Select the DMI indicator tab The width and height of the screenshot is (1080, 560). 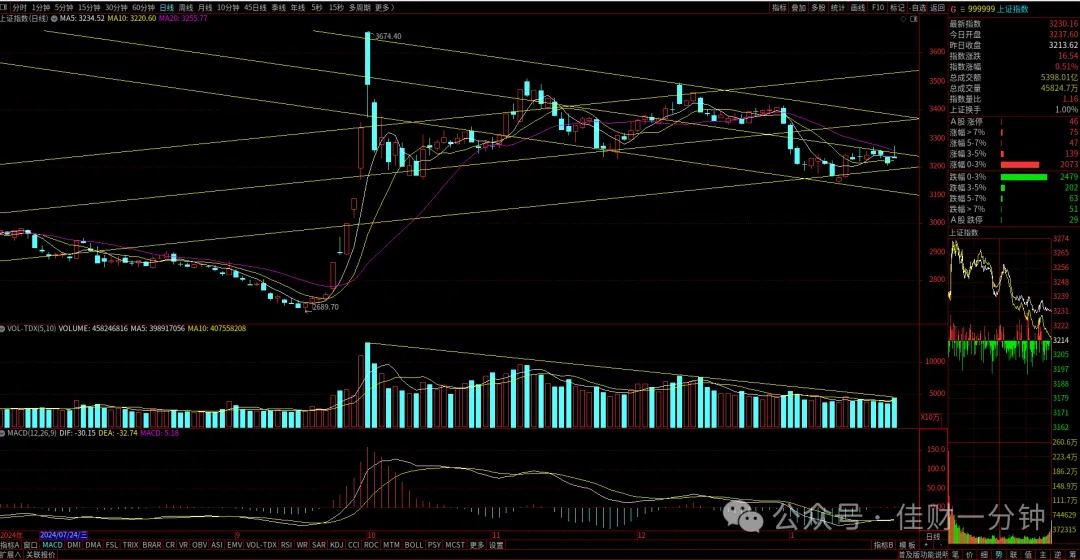(74, 545)
